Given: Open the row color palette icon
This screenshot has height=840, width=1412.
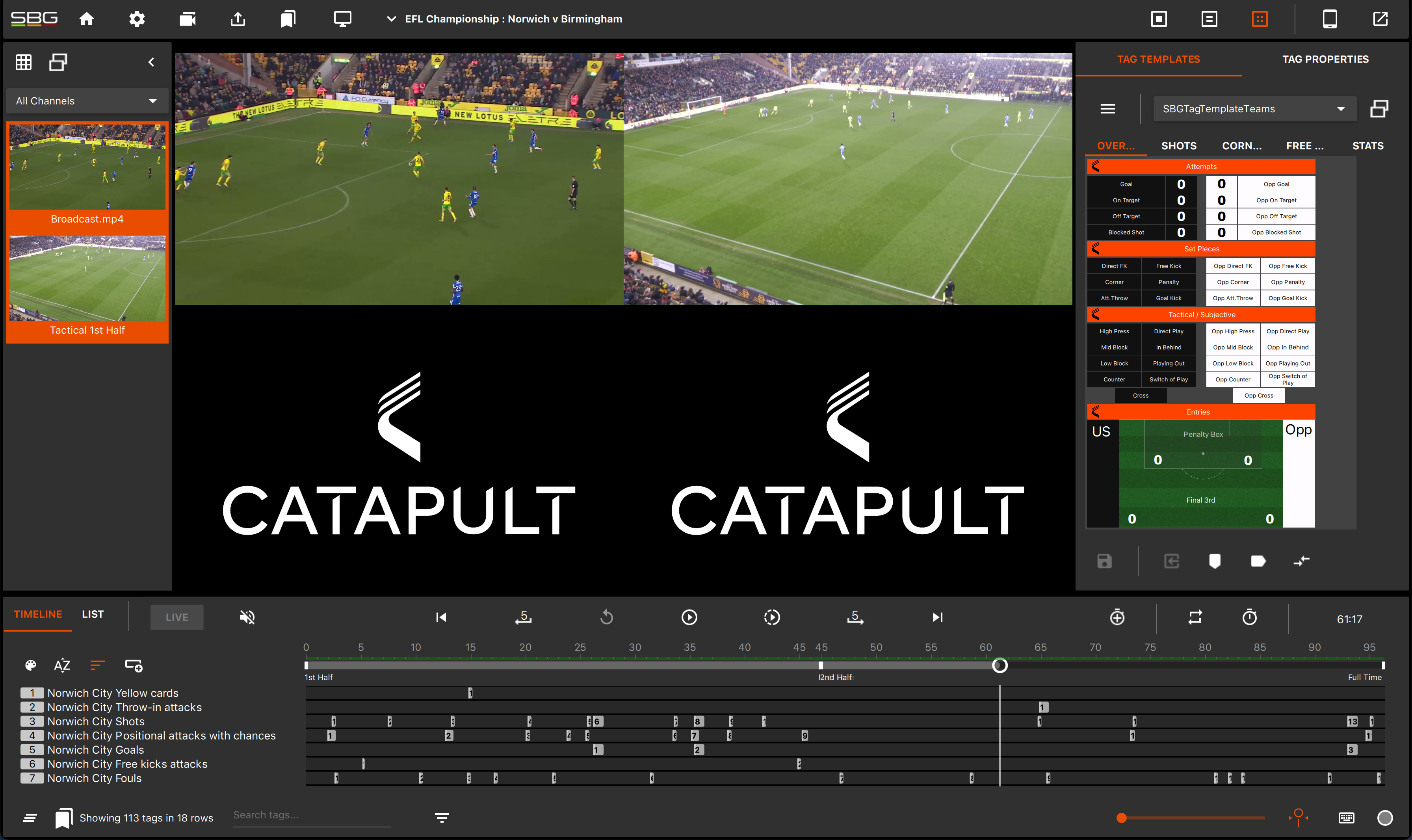Looking at the screenshot, I should (31, 665).
